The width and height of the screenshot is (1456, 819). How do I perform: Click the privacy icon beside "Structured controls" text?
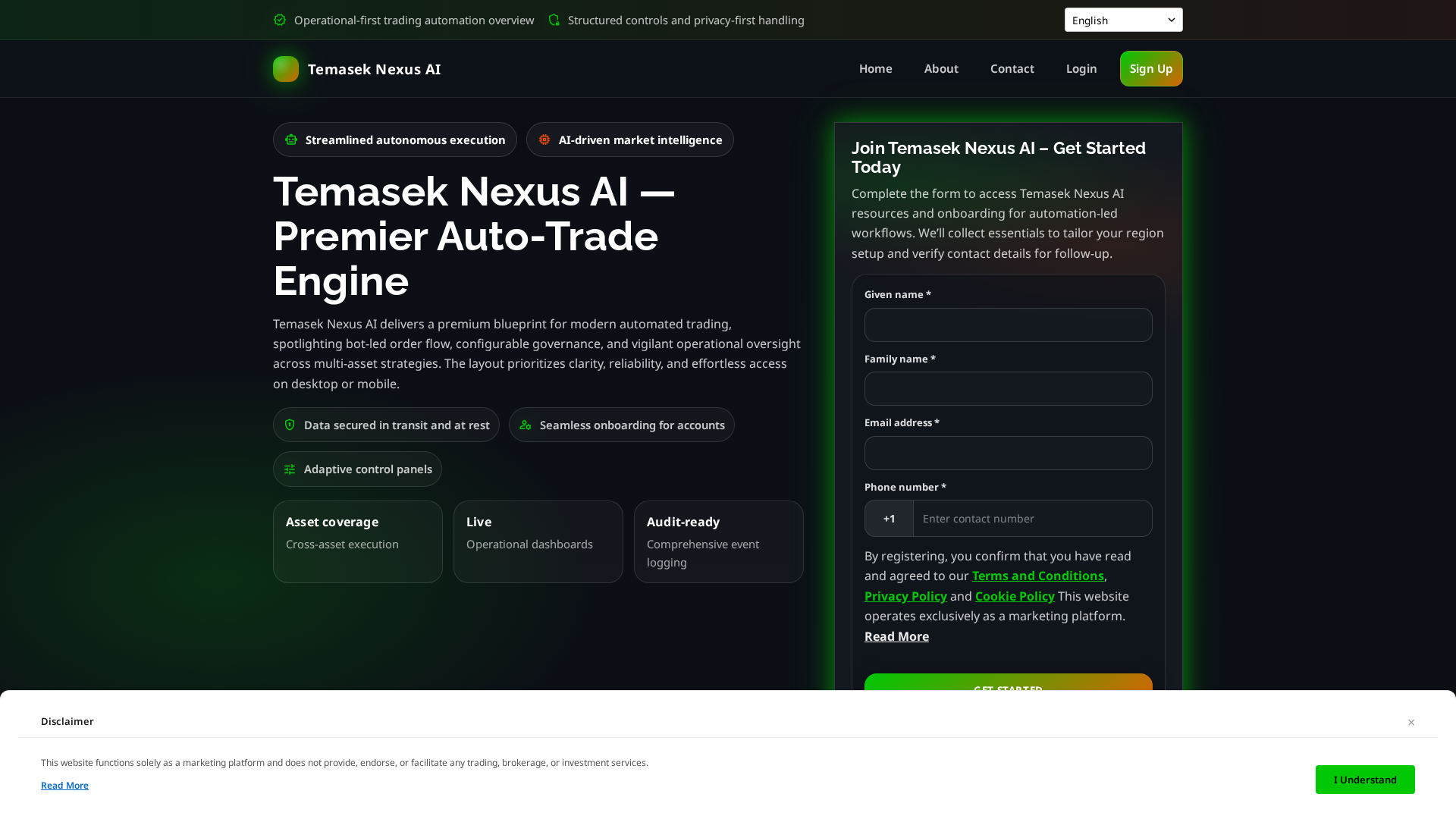(554, 20)
